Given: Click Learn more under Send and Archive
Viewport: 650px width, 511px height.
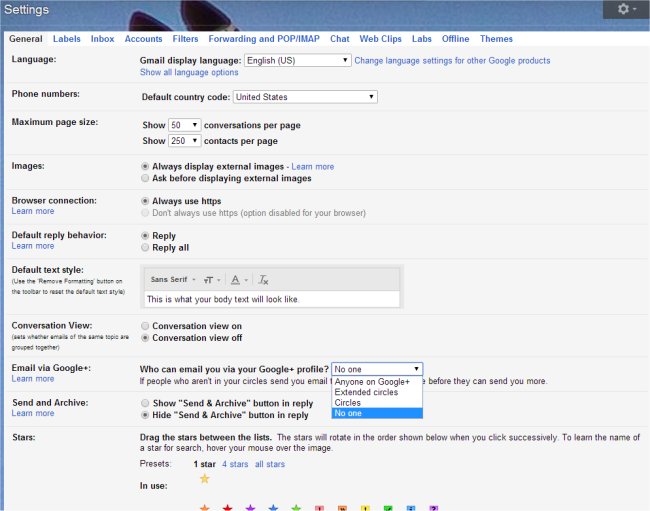Looking at the screenshot, I should [x=33, y=413].
